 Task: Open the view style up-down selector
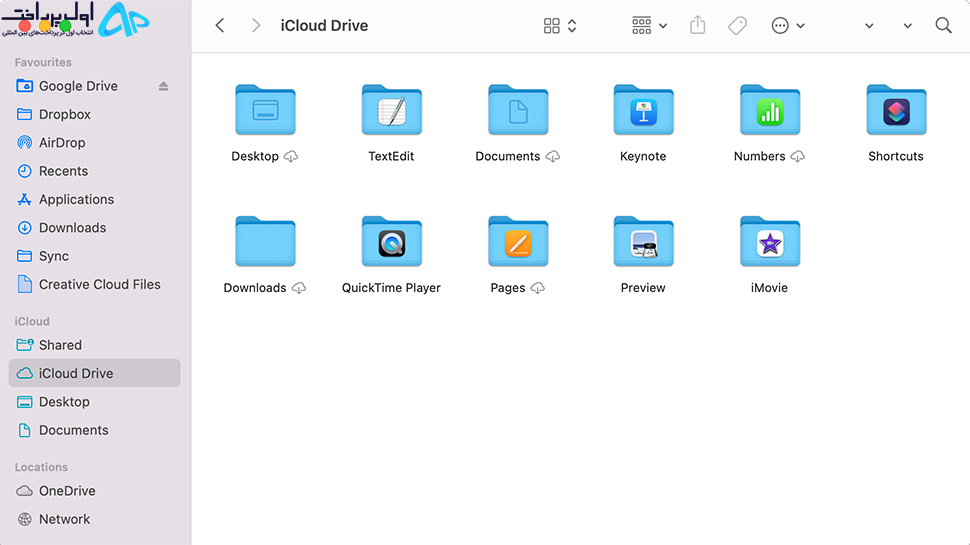[572, 25]
